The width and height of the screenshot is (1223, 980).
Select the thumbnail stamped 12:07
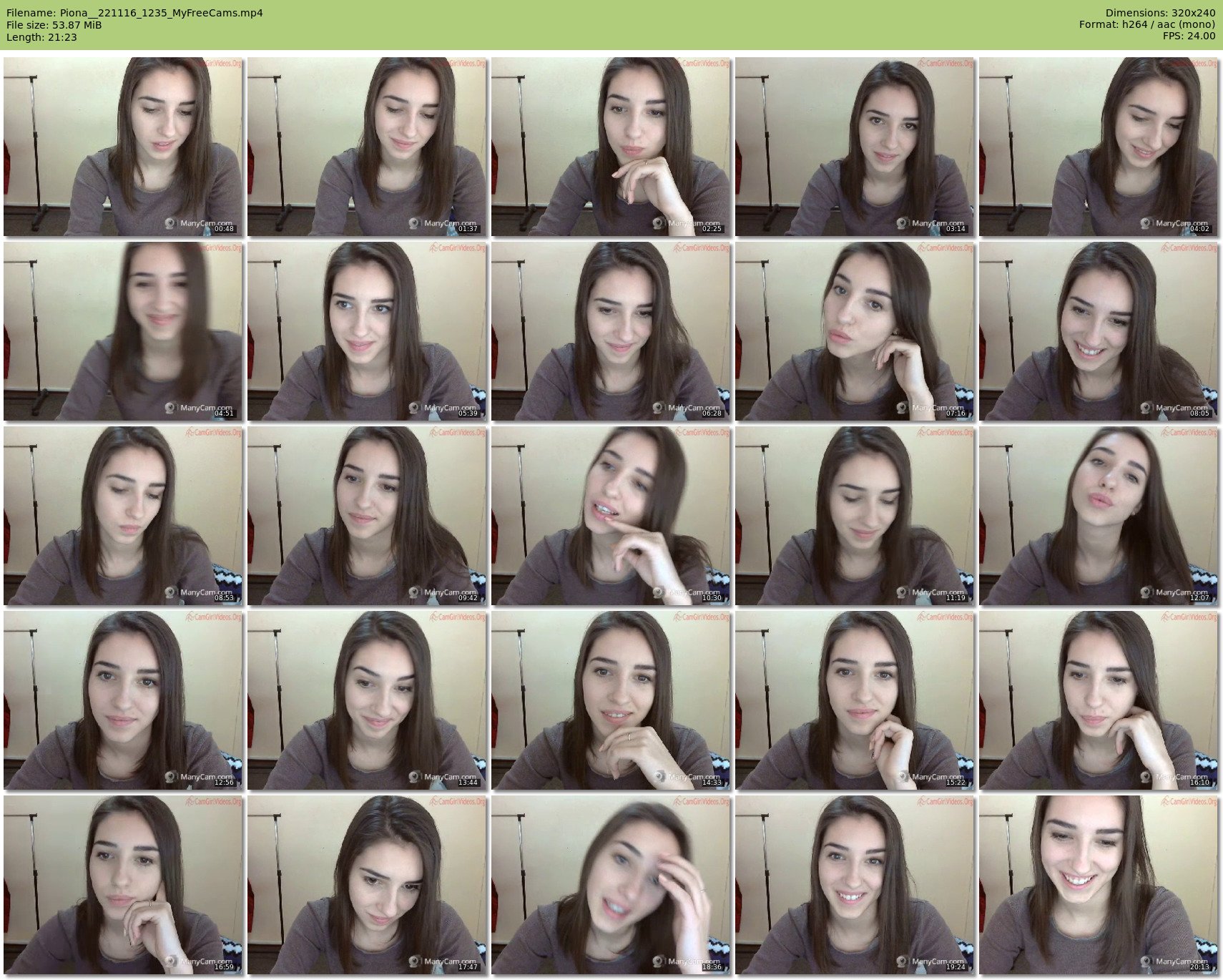click(1099, 516)
